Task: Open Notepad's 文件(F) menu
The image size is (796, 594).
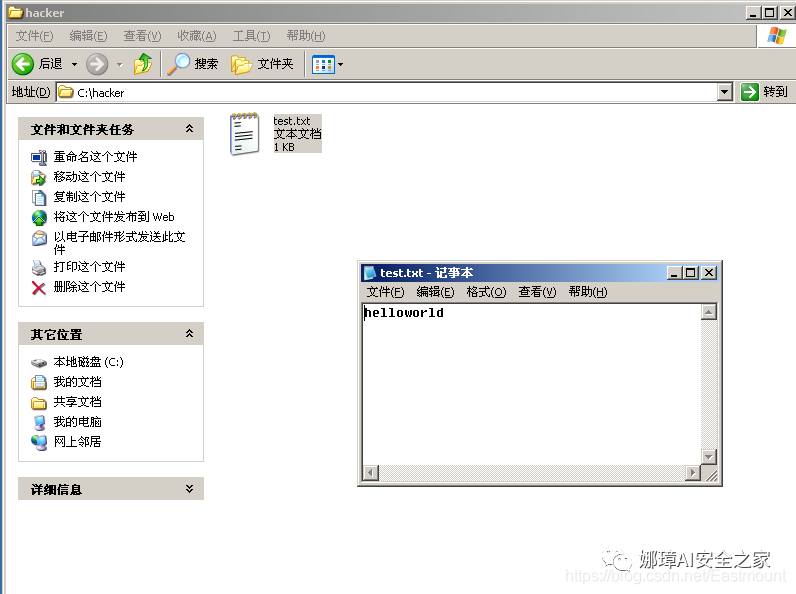Action: [x=385, y=292]
